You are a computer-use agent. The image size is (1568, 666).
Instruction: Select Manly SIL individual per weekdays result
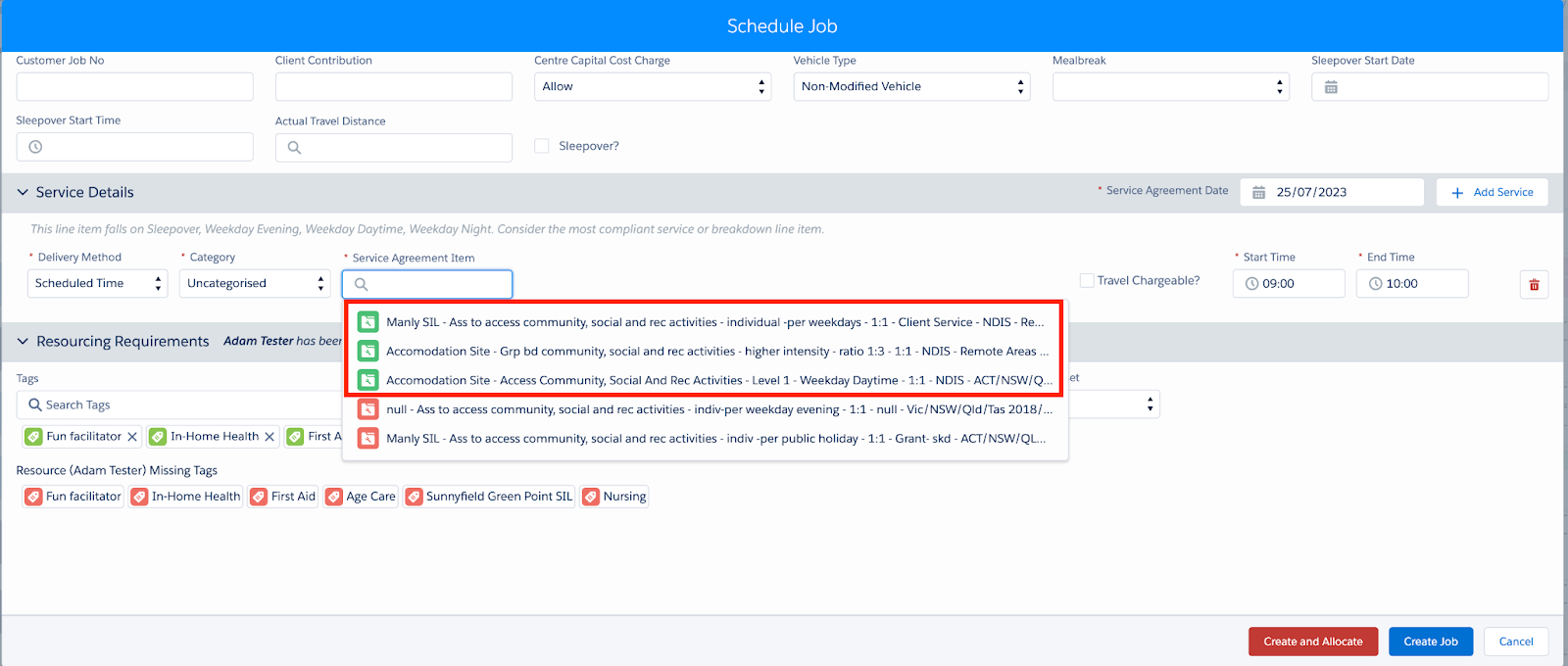[x=706, y=321]
